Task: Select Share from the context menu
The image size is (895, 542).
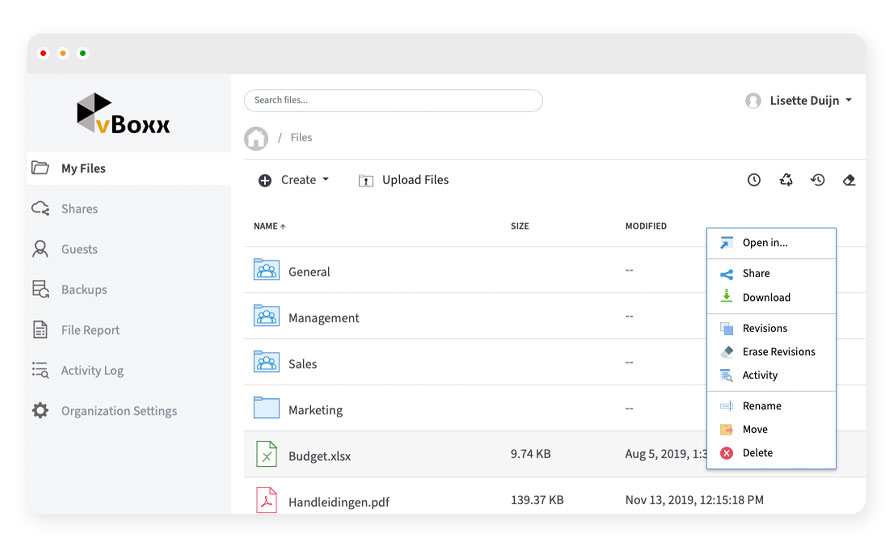Action: (x=756, y=273)
